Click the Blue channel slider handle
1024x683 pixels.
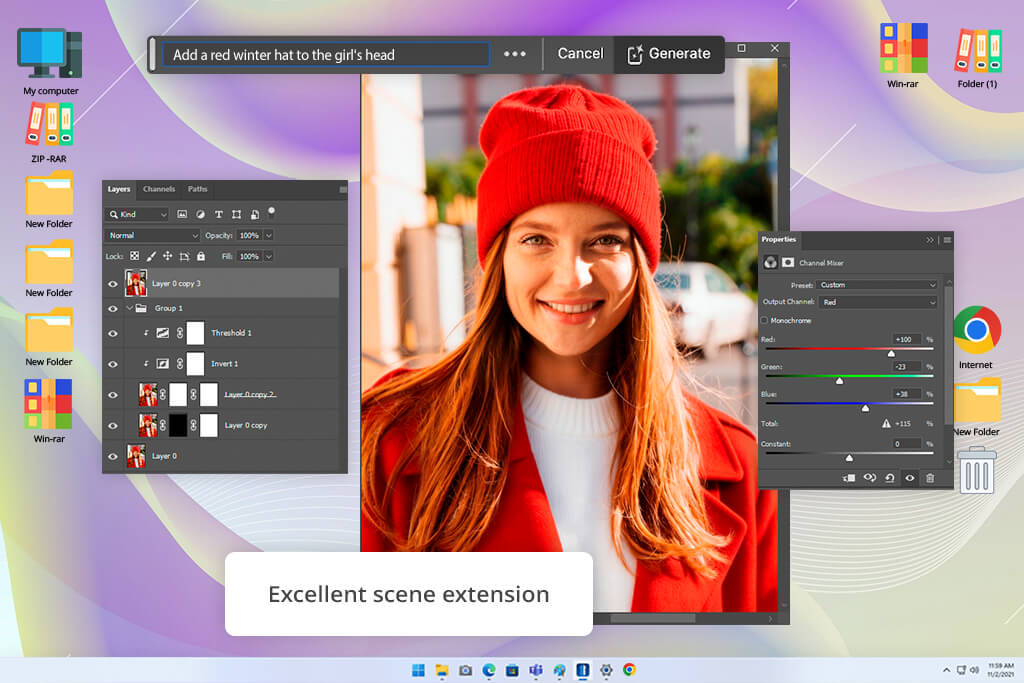click(x=865, y=408)
